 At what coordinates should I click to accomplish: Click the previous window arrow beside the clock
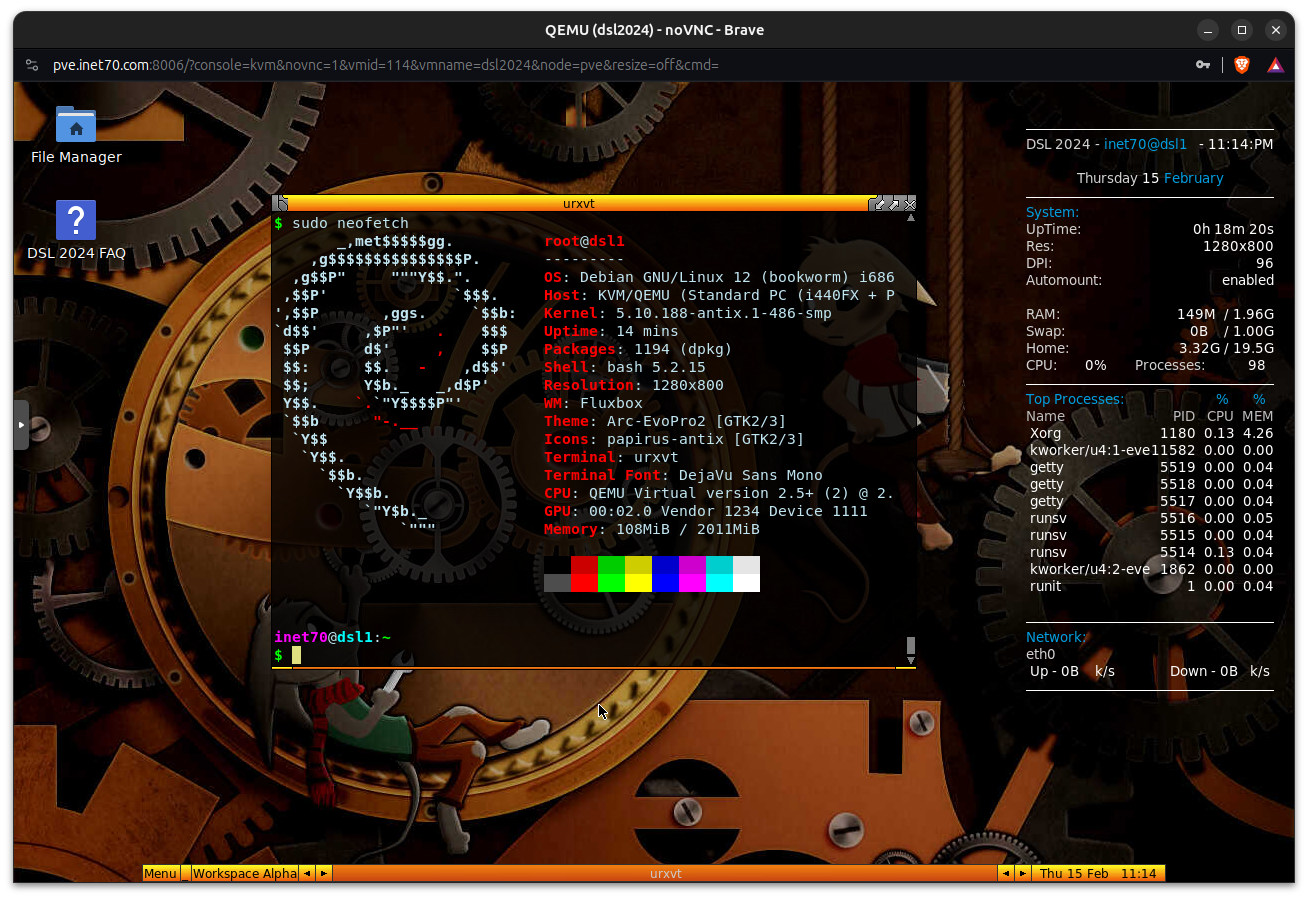1006,873
